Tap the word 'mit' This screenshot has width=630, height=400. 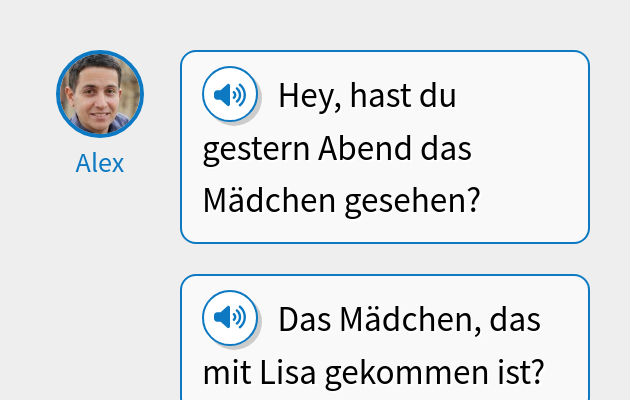(x=226, y=373)
